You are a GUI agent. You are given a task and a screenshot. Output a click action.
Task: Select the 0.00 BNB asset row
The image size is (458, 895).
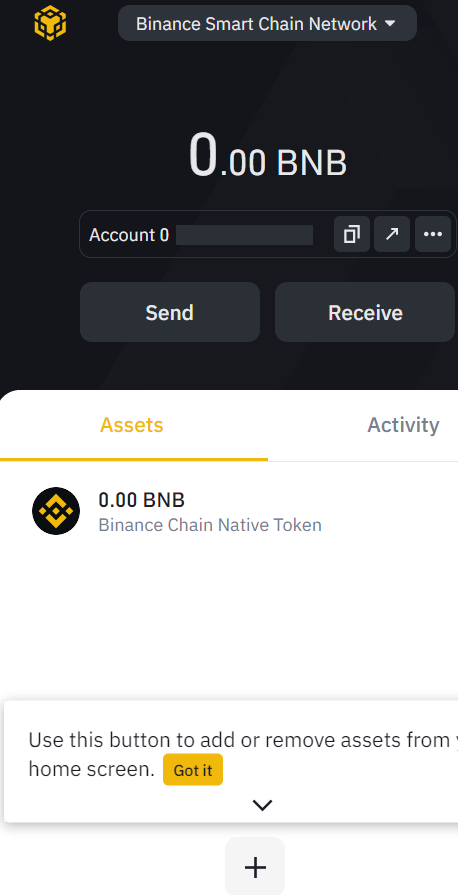(229, 511)
